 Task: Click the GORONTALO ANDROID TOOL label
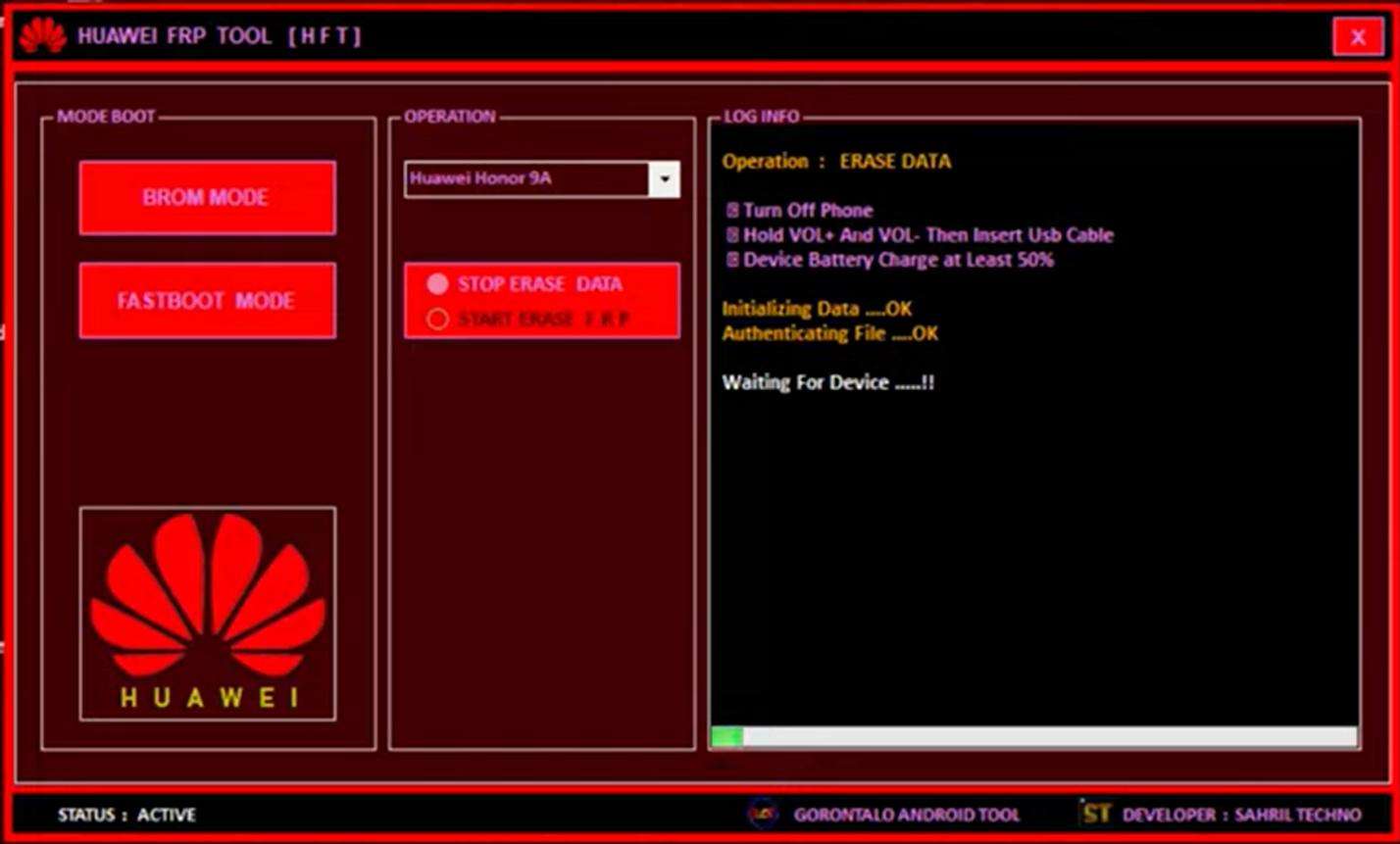tap(907, 815)
